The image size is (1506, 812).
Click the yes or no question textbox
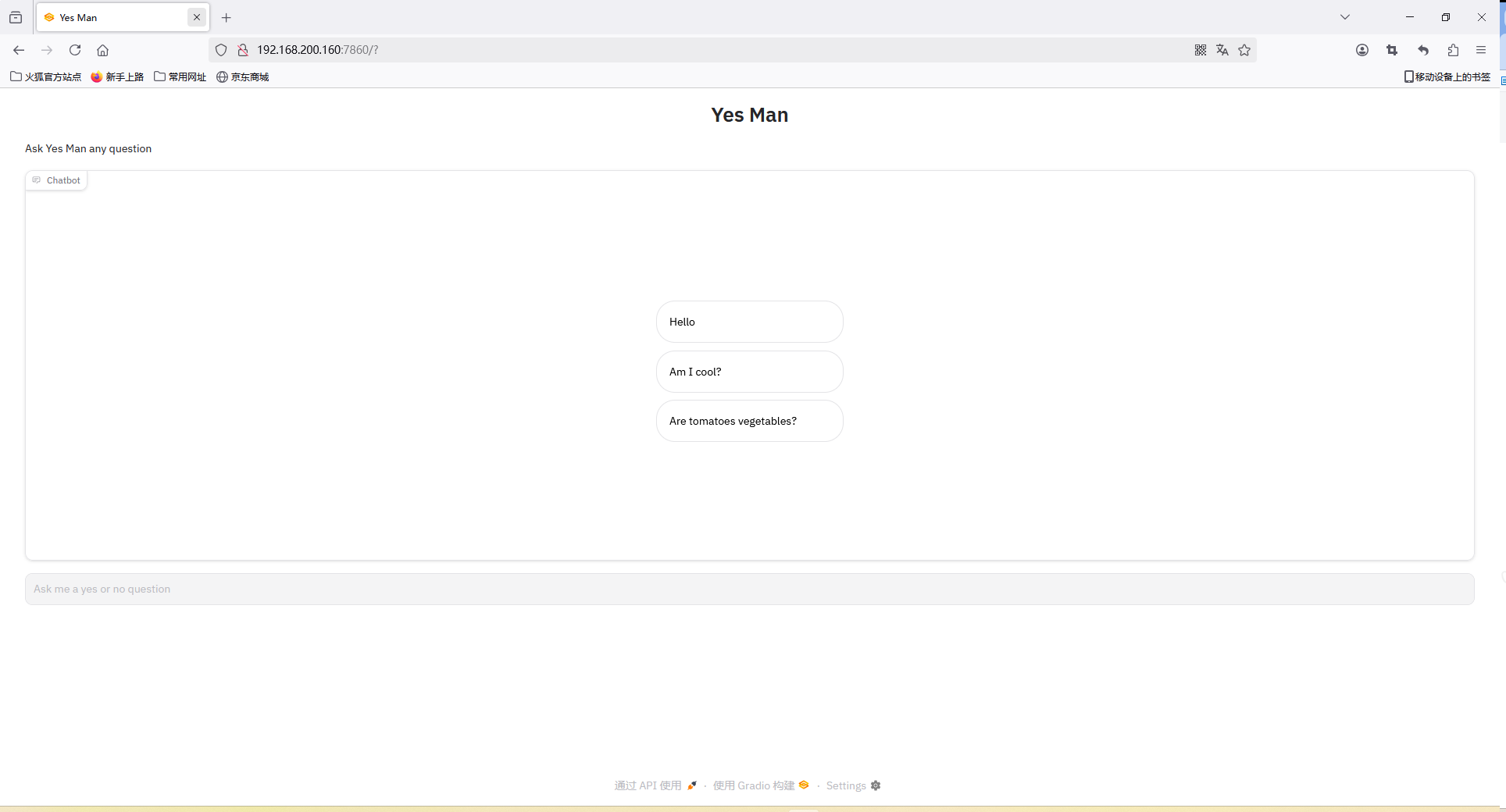click(750, 589)
